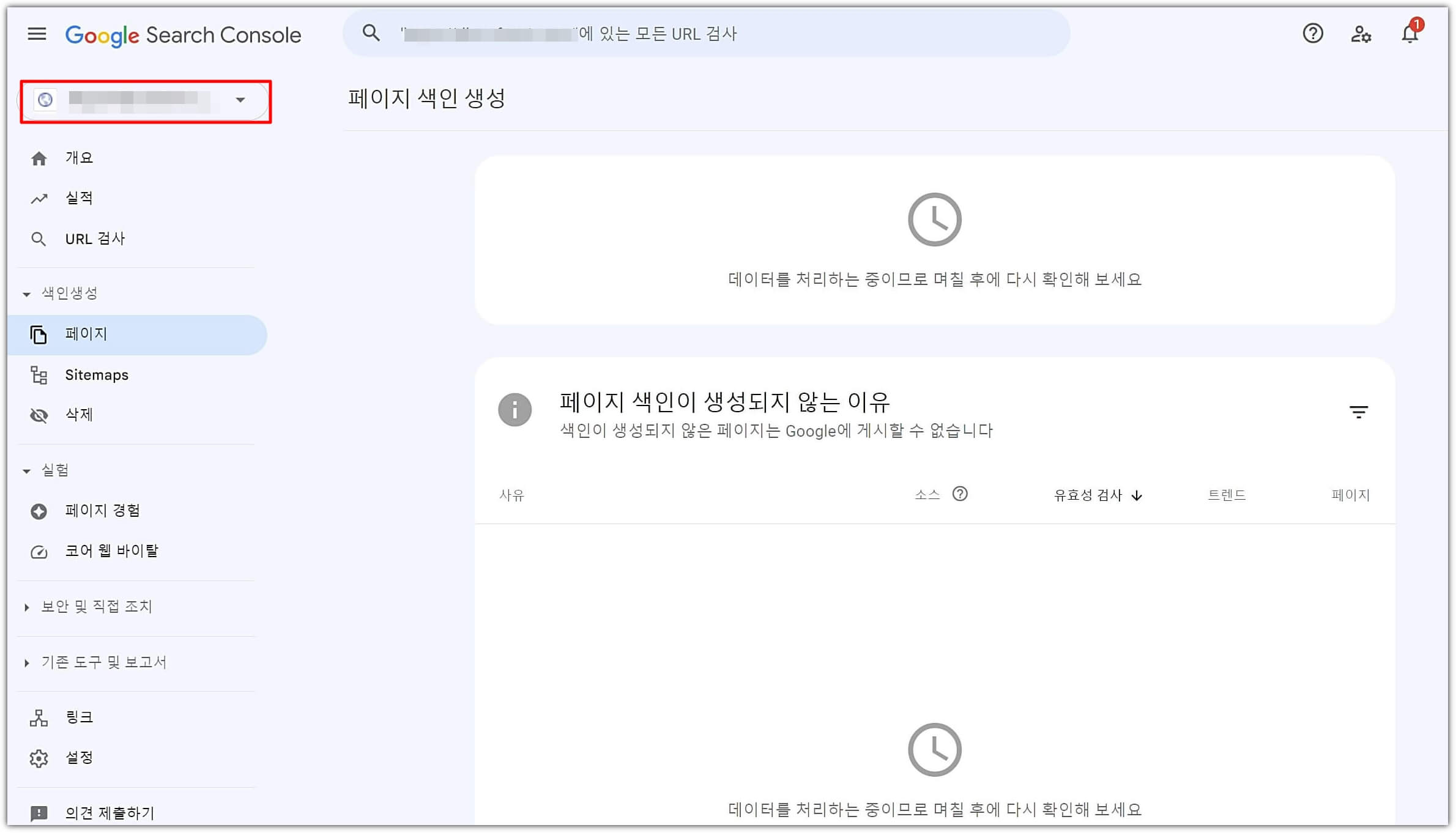Open 코어 웹 바이탈 report
Screen dimensions: 1456x833
point(111,551)
